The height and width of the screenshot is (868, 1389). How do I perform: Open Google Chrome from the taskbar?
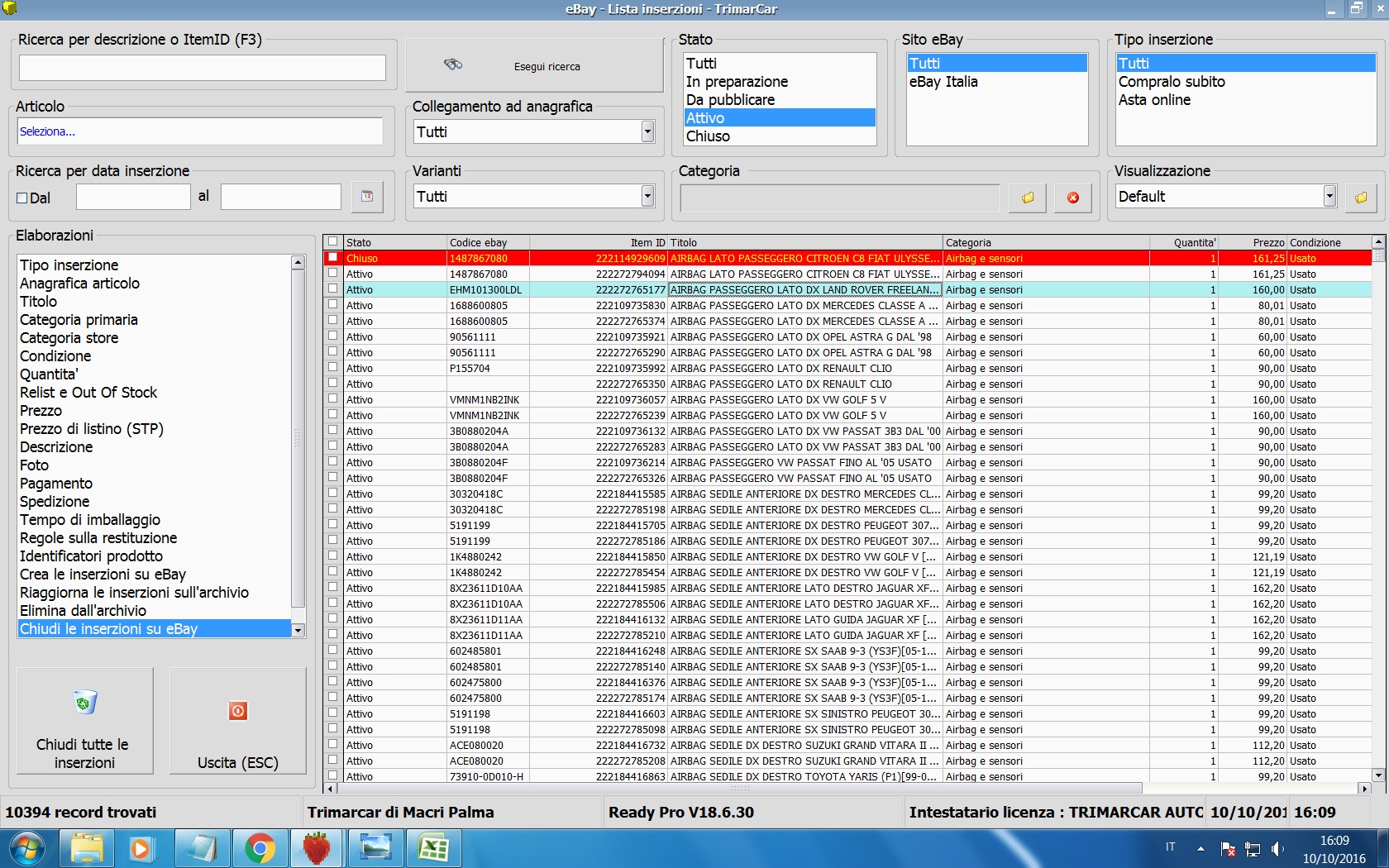point(260,849)
